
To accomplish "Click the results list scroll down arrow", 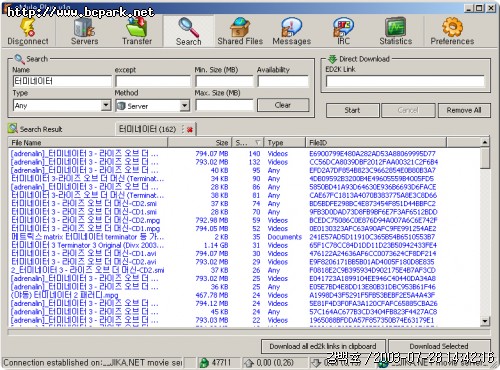I will 485,321.
